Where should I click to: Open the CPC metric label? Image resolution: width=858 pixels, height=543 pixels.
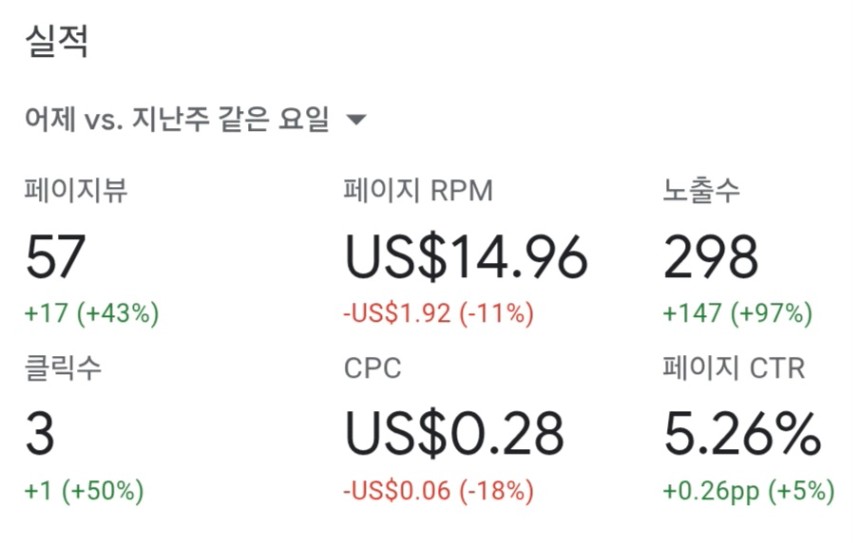[373, 368]
